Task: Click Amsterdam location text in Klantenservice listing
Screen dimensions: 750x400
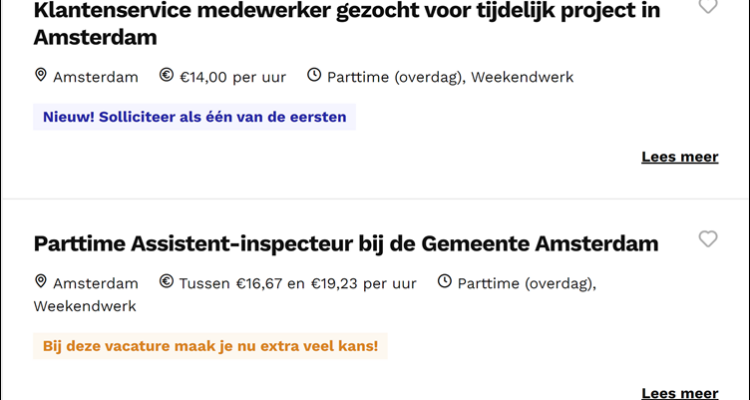Action: pos(96,77)
